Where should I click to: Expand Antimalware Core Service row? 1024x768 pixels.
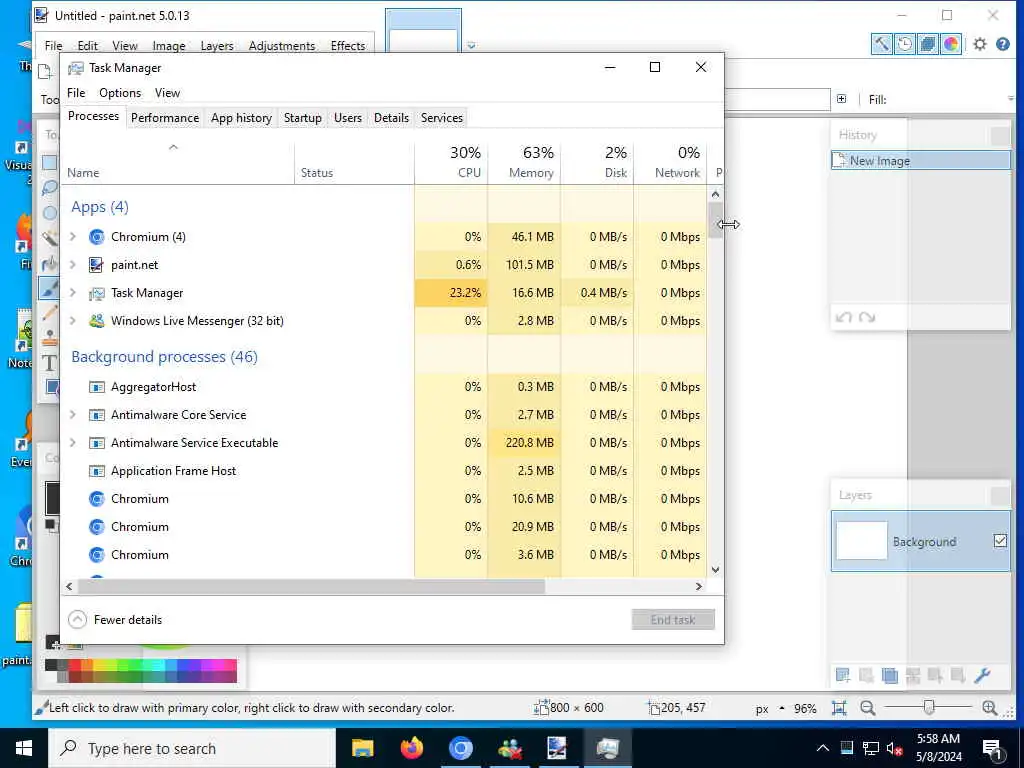(x=73, y=415)
